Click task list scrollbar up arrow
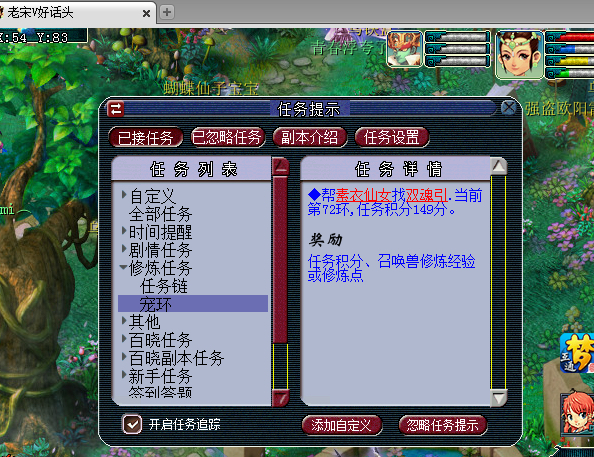 [281, 166]
